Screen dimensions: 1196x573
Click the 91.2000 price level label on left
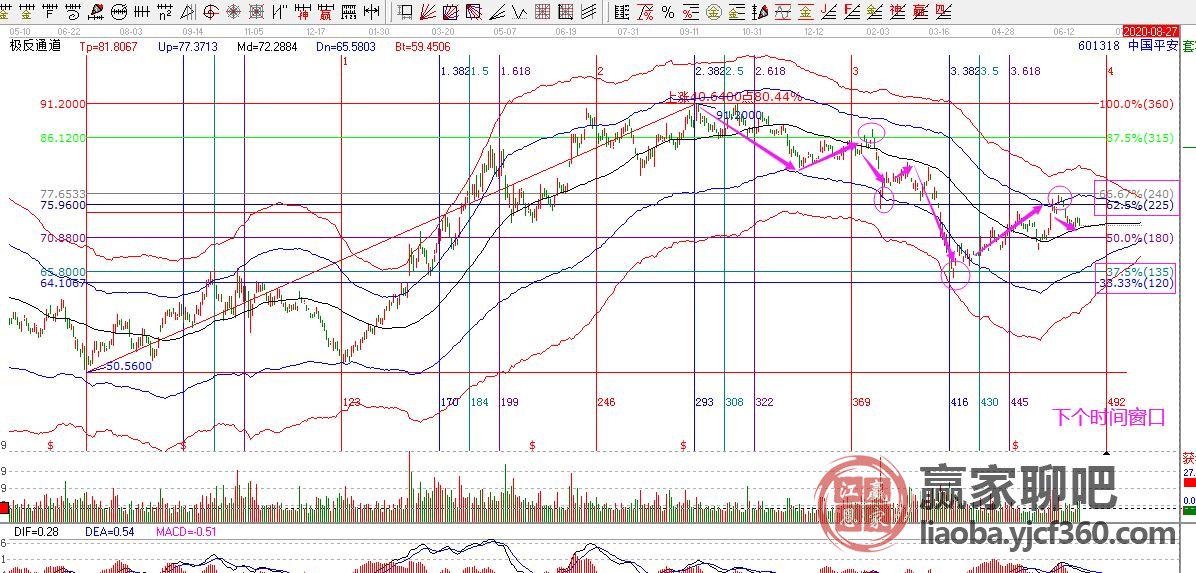click(x=63, y=104)
